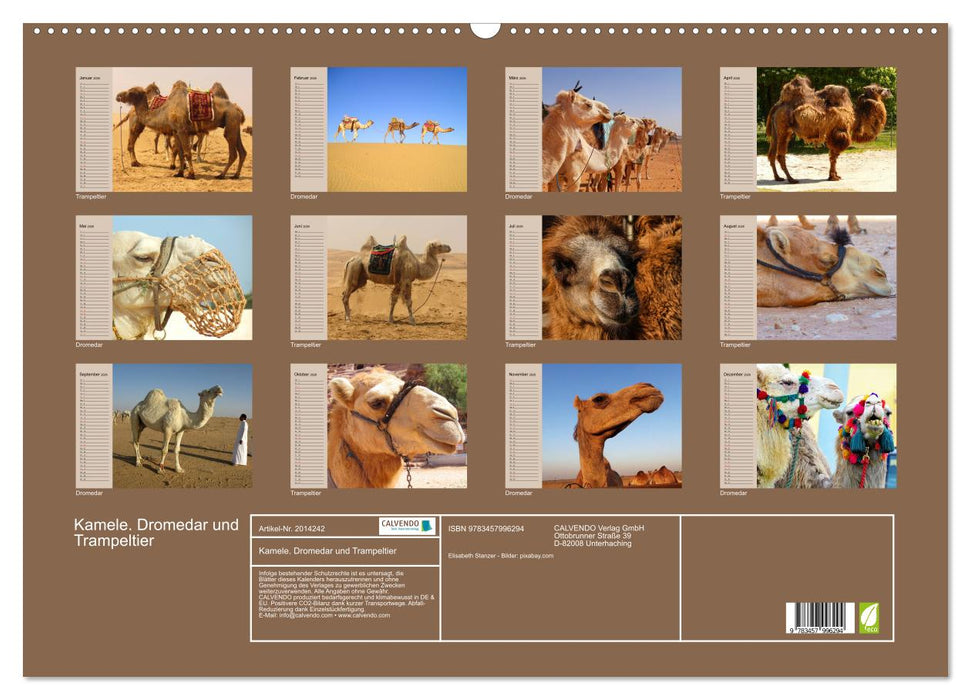Click the CALVENDO logo badge
The image size is (971, 700).
406,526
